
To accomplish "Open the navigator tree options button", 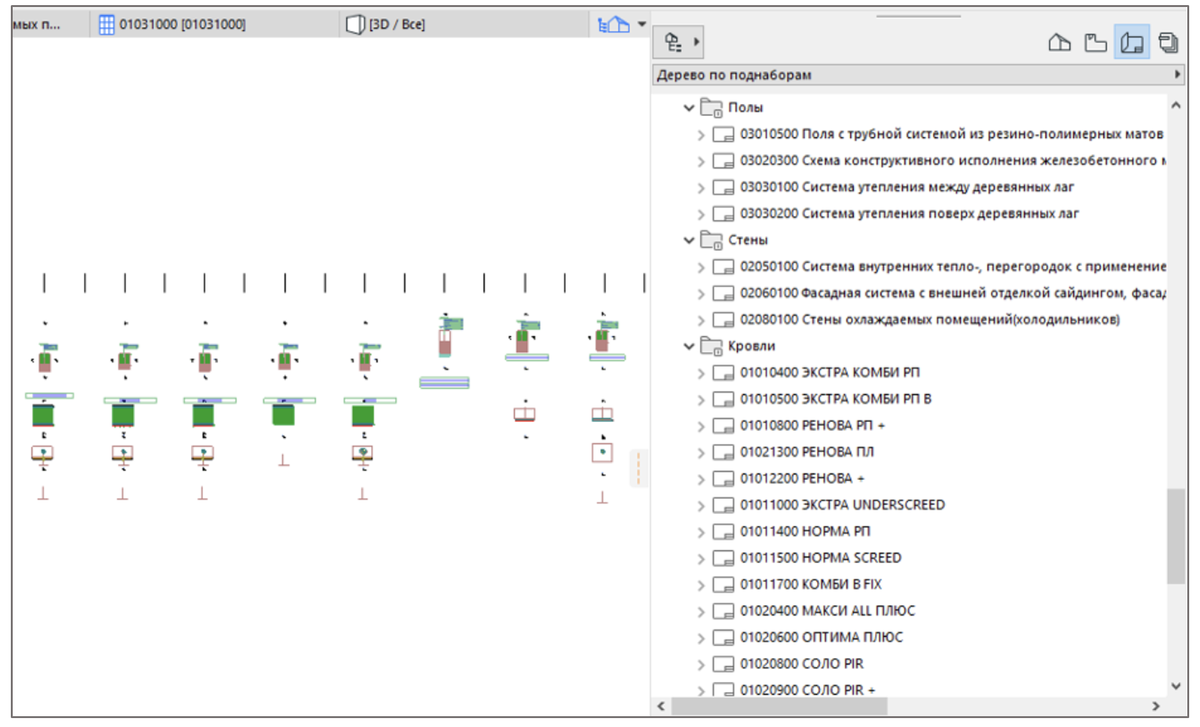I will tap(679, 43).
